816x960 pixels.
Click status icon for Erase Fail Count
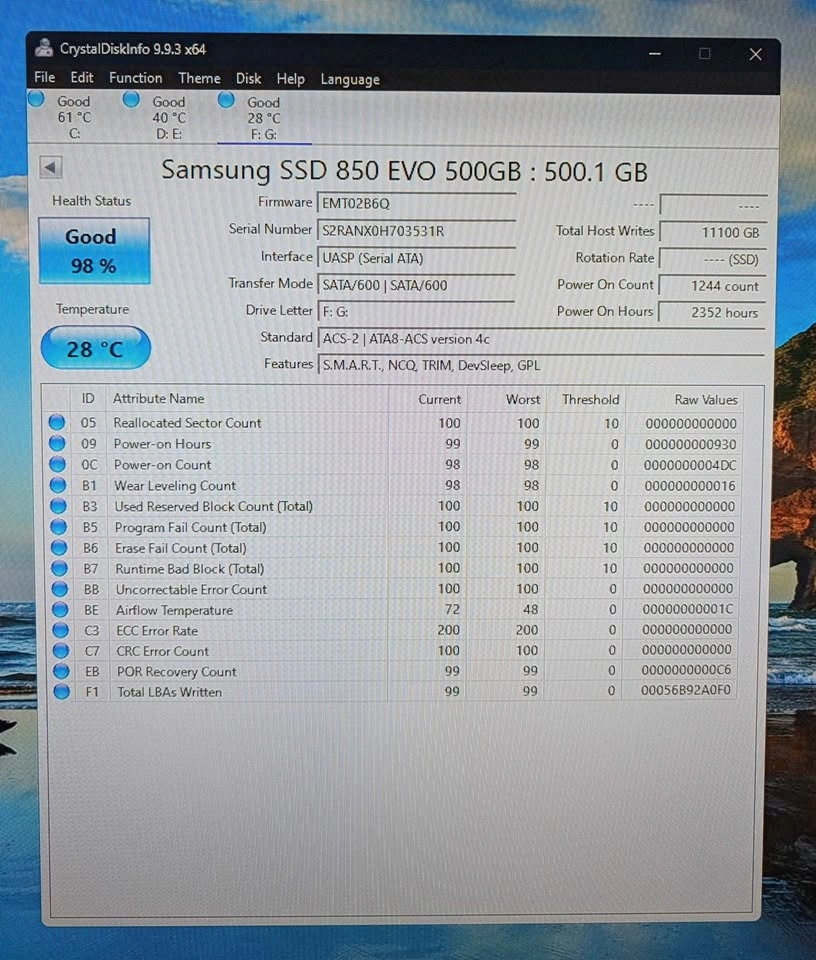point(59,547)
